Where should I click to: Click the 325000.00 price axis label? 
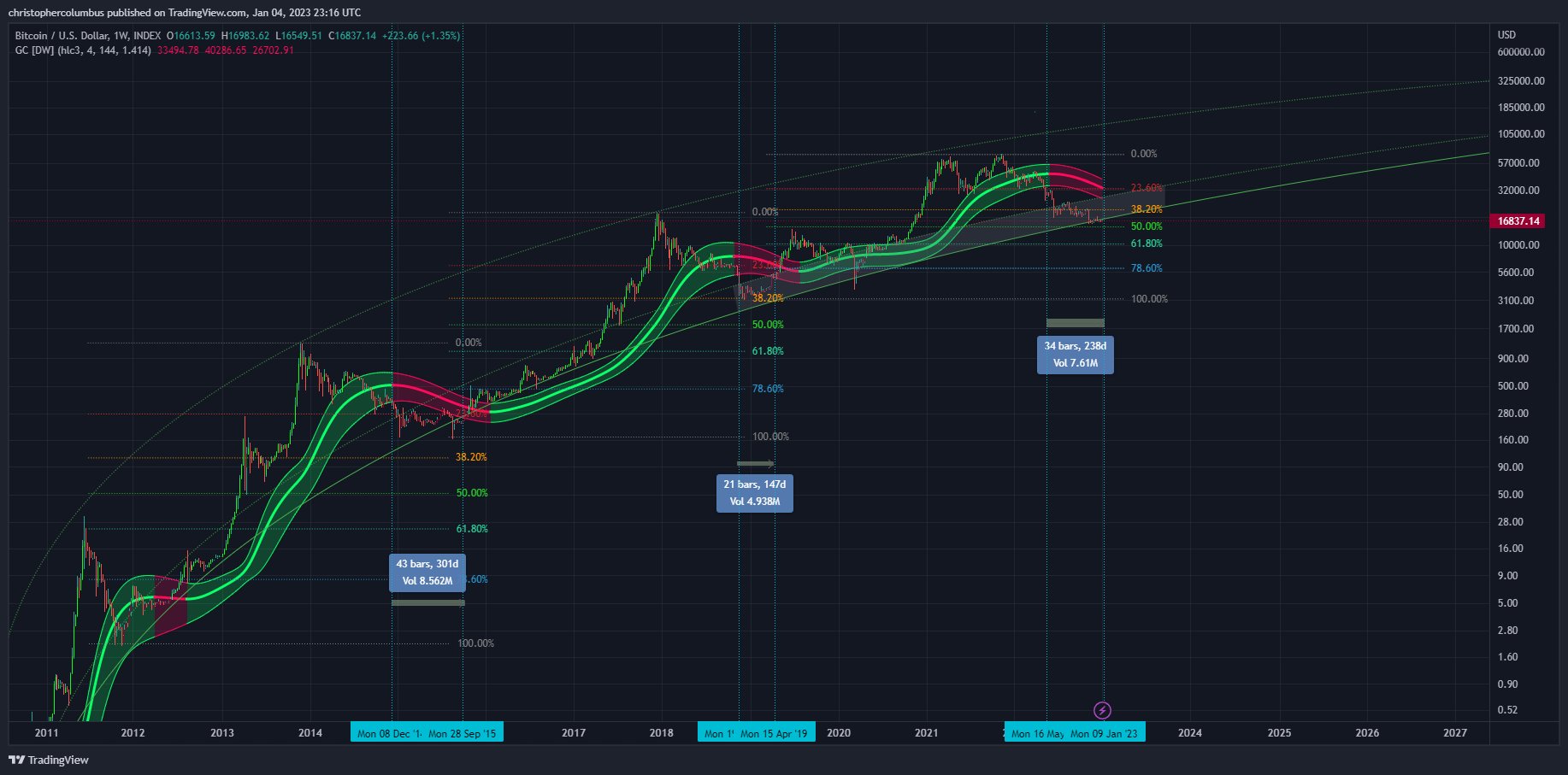[x=1521, y=81]
